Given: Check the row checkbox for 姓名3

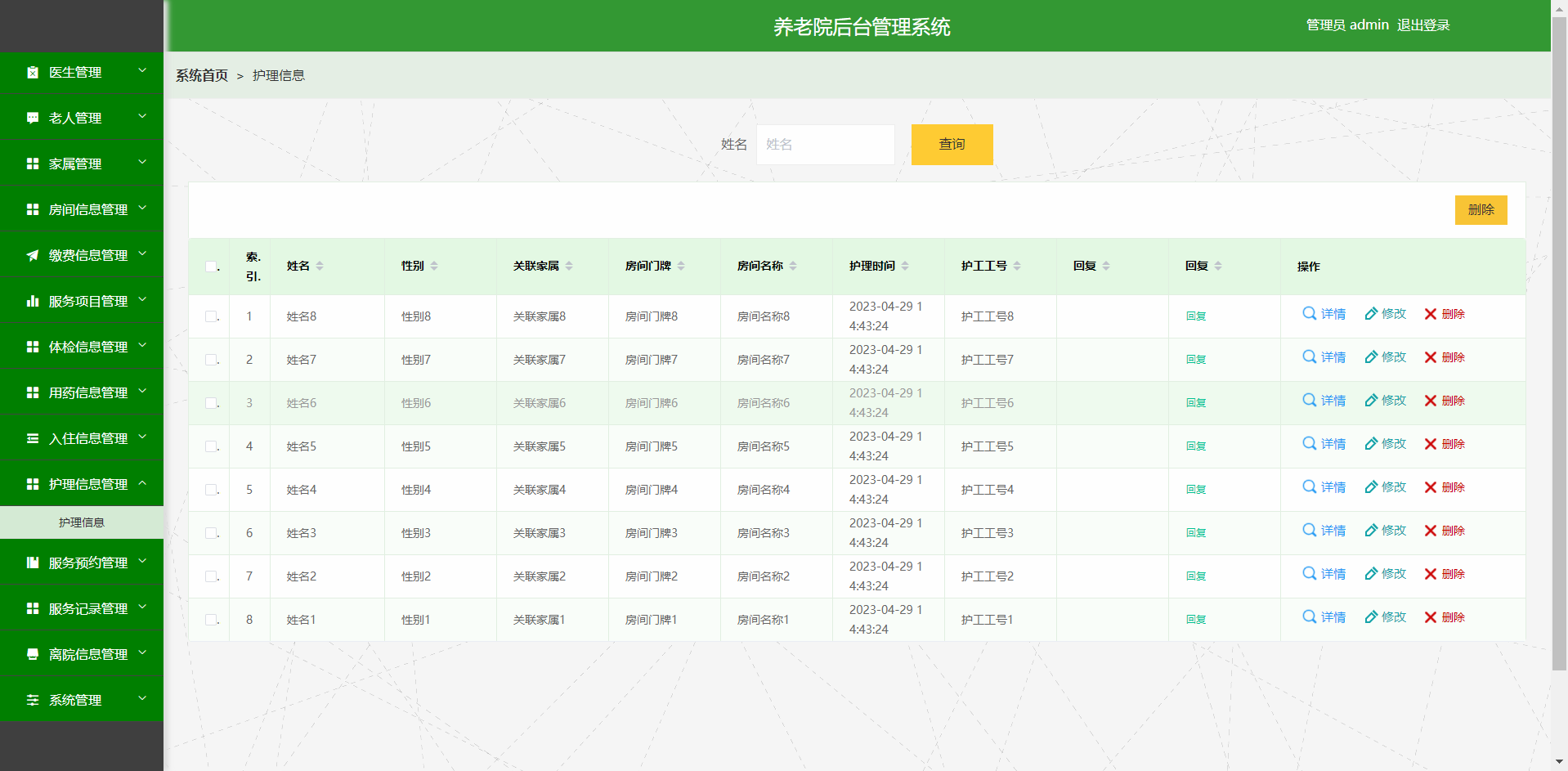Looking at the screenshot, I should [211, 533].
